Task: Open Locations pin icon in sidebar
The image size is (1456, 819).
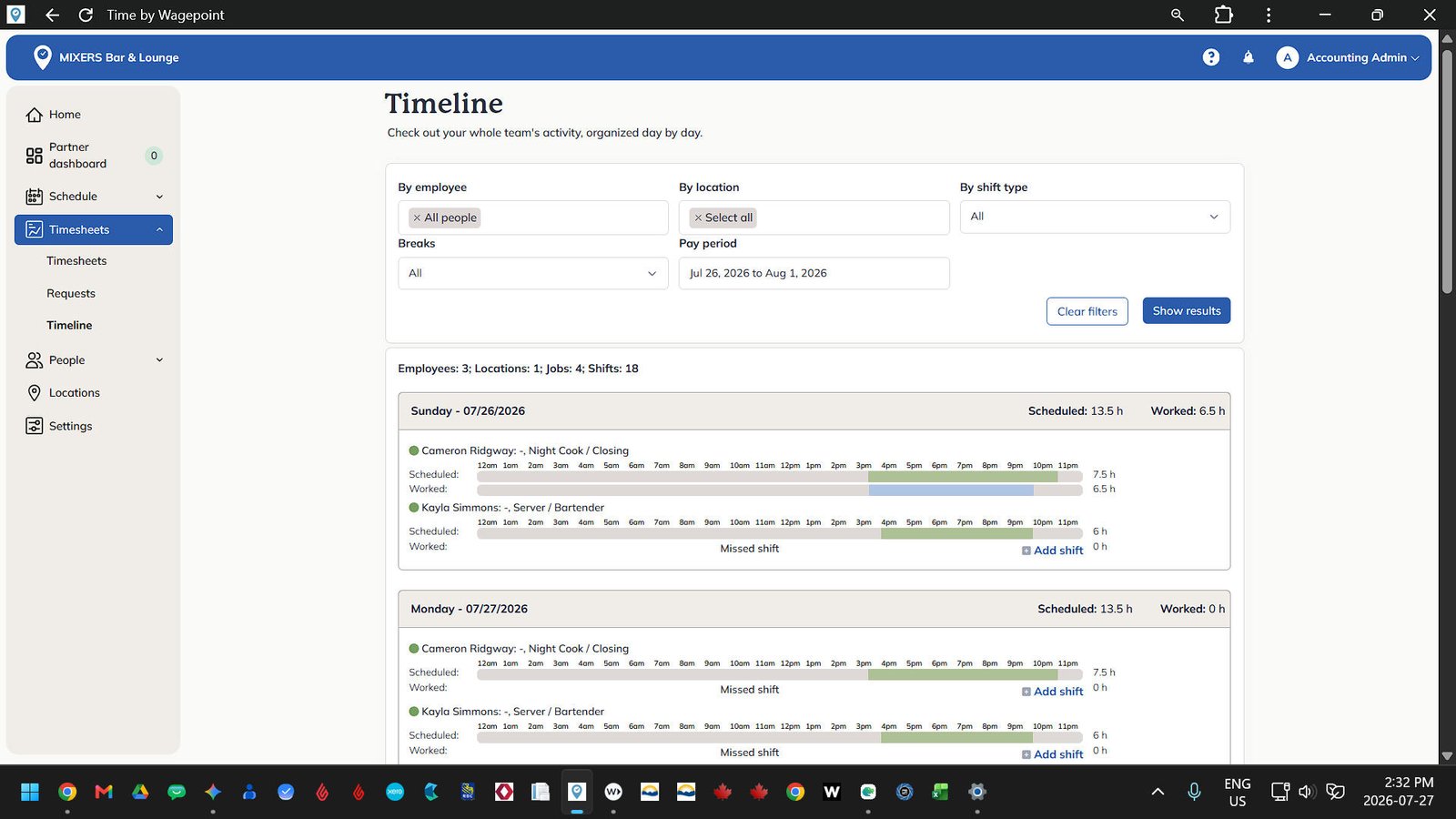Action: tap(35, 393)
